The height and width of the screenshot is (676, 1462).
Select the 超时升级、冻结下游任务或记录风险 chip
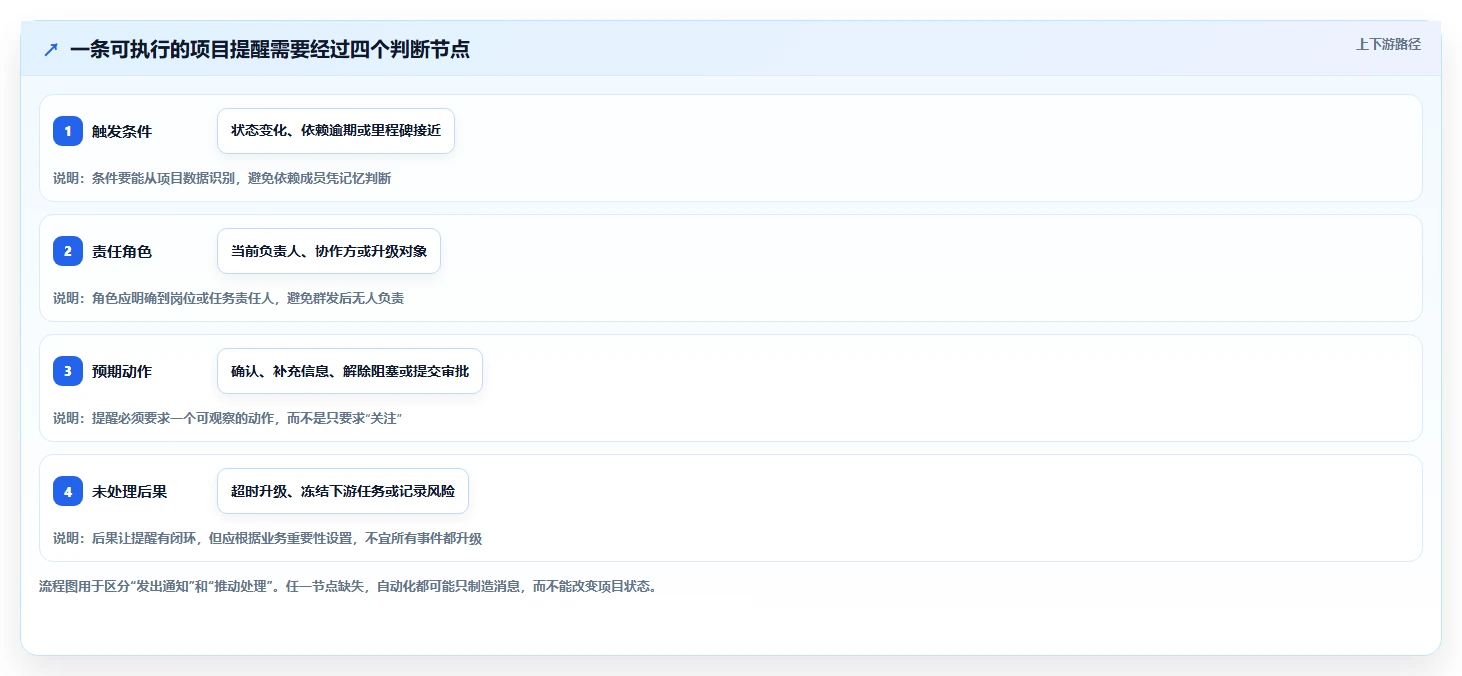(x=343, y=491)
